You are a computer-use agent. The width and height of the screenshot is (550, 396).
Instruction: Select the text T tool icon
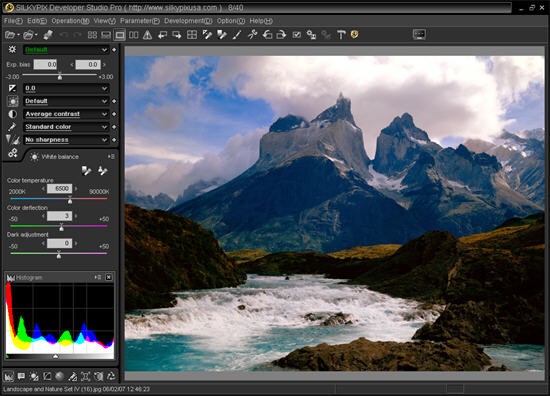(x=341, y=35)
